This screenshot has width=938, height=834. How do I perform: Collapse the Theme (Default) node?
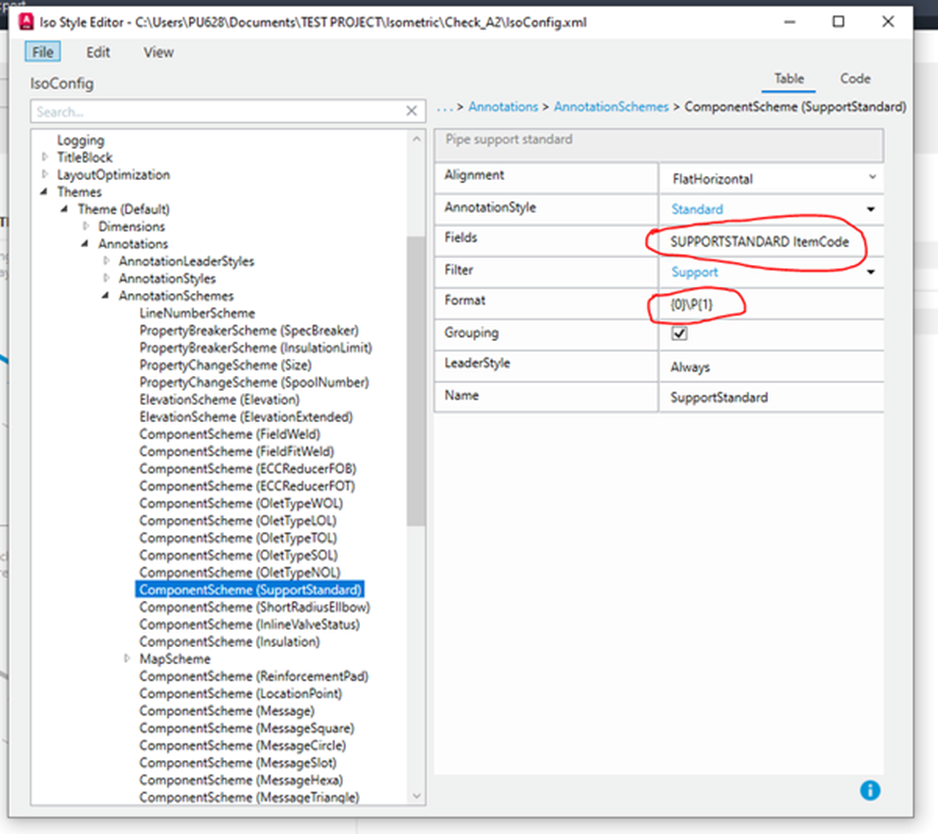pyautogui.click(x=64, y=209)
